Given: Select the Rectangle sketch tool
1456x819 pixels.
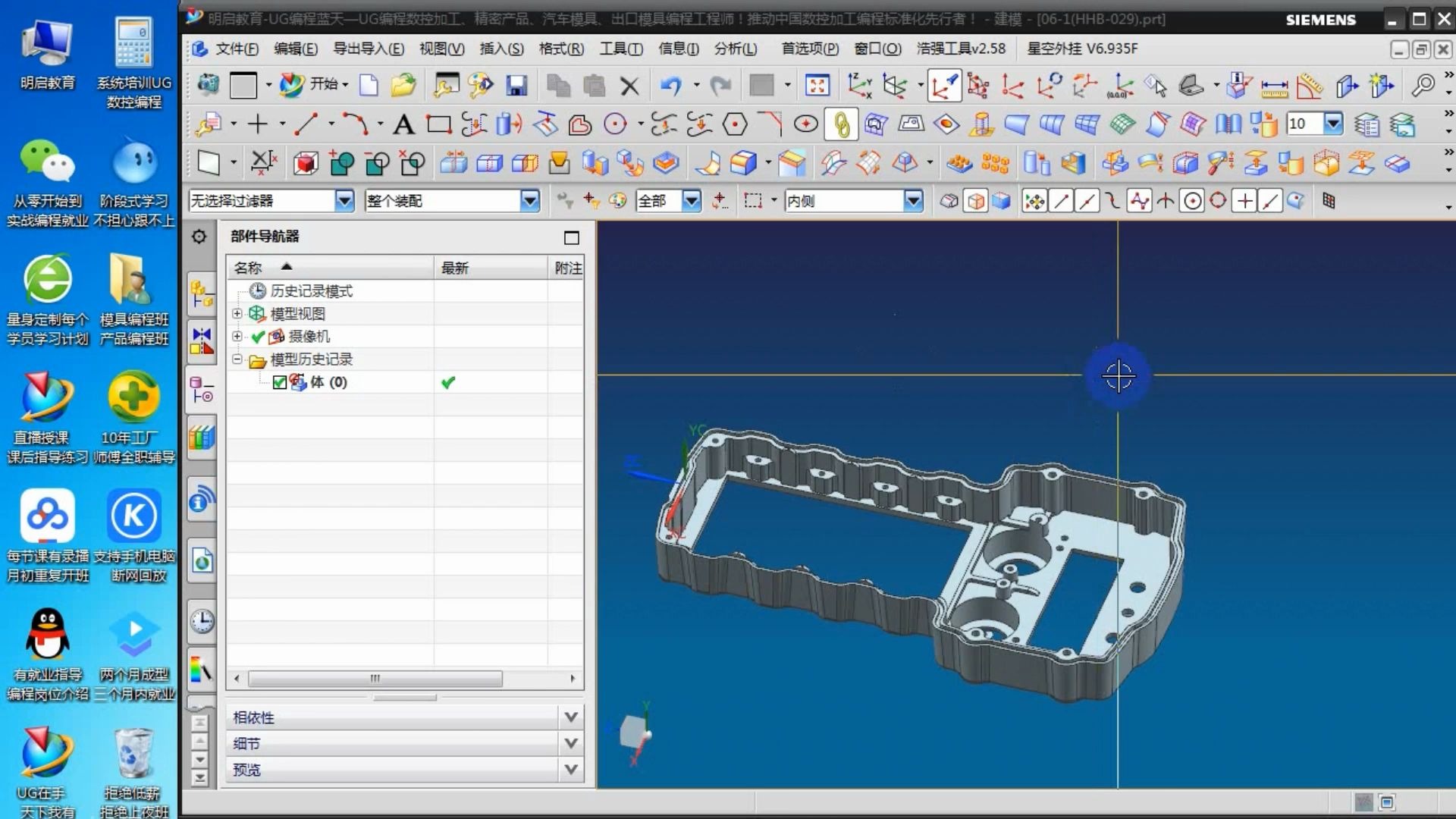Looking at the screenshot, I should point(438,124).
